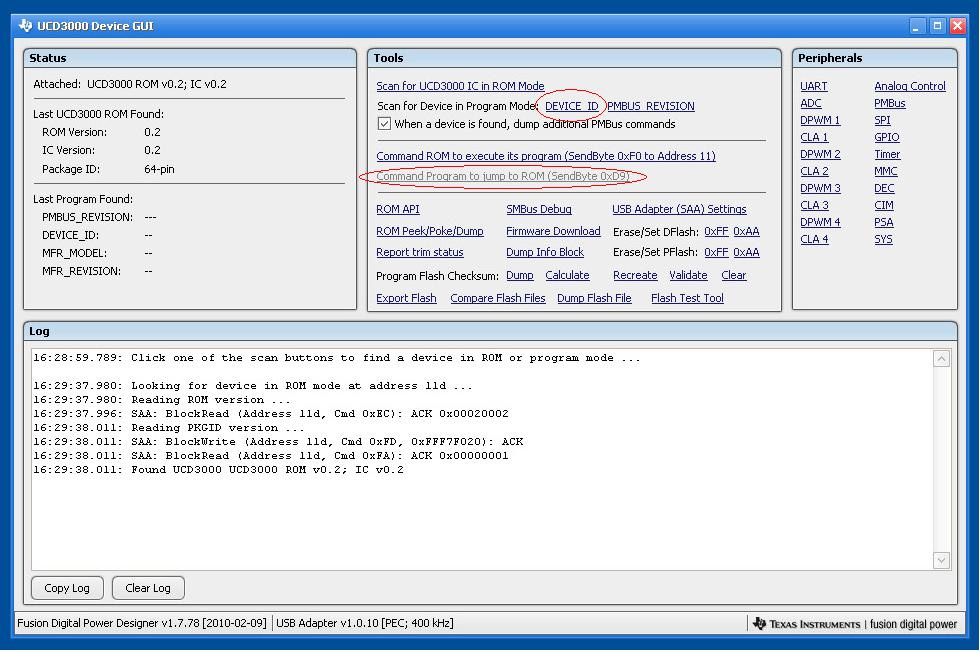Screen dimensions: 980x652
Task: Open the PSA peripheral
Action: point(884,222)
